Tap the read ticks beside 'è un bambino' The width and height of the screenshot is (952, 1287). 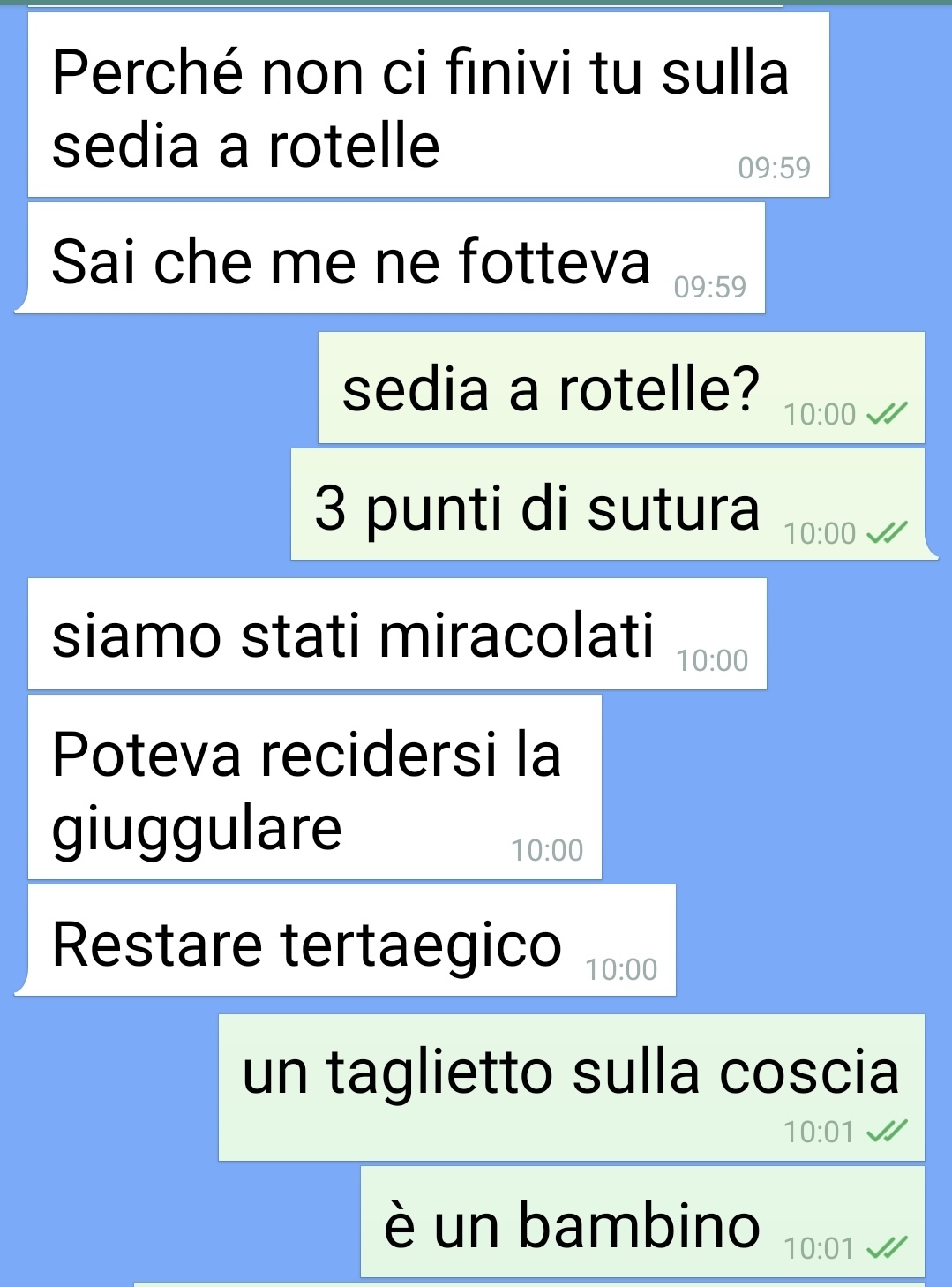pos(887,1247)
